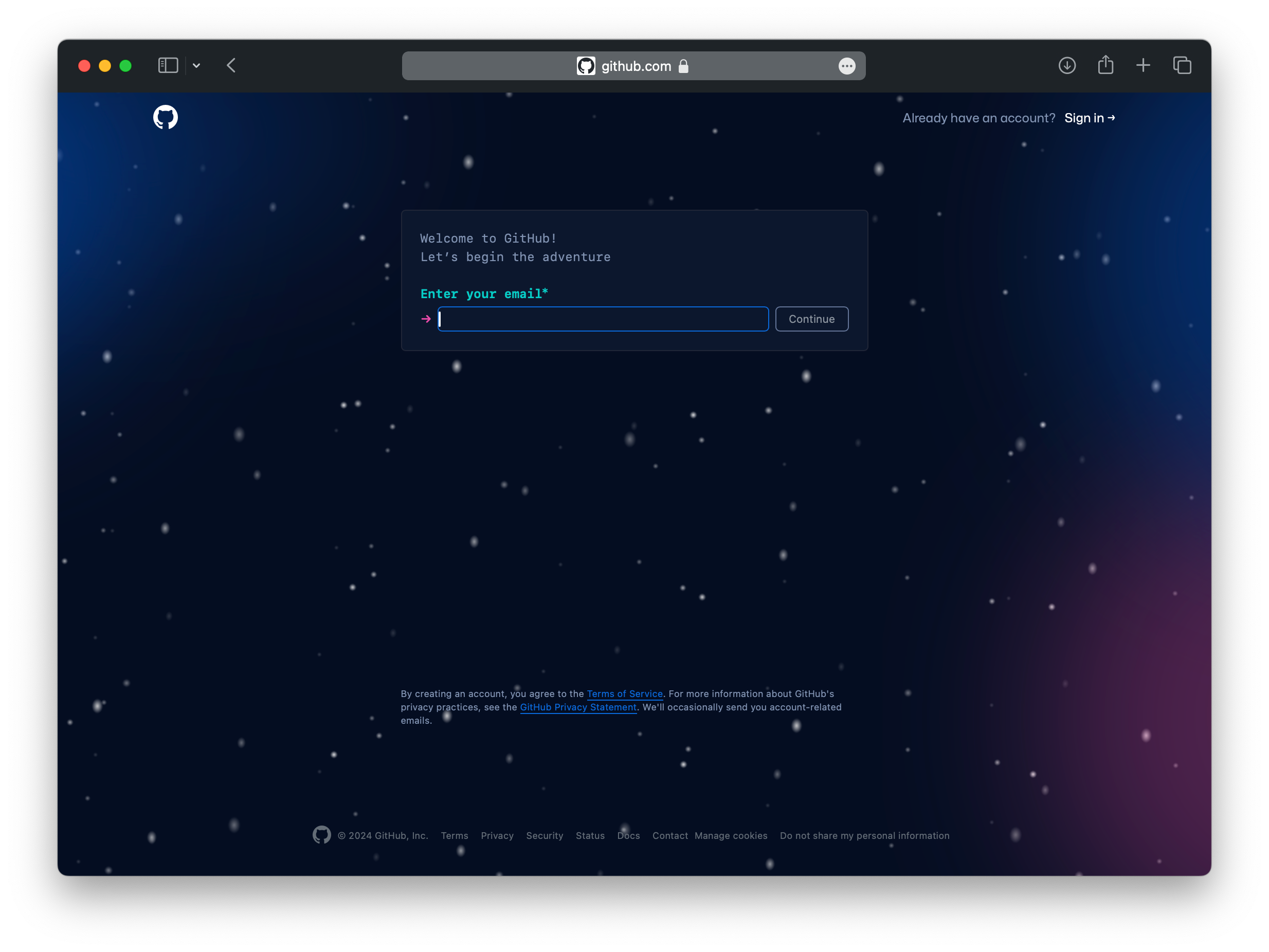Click the GitHub Octocat logo in the page header
Screen dimensions: 1269x952
(165, 117)
